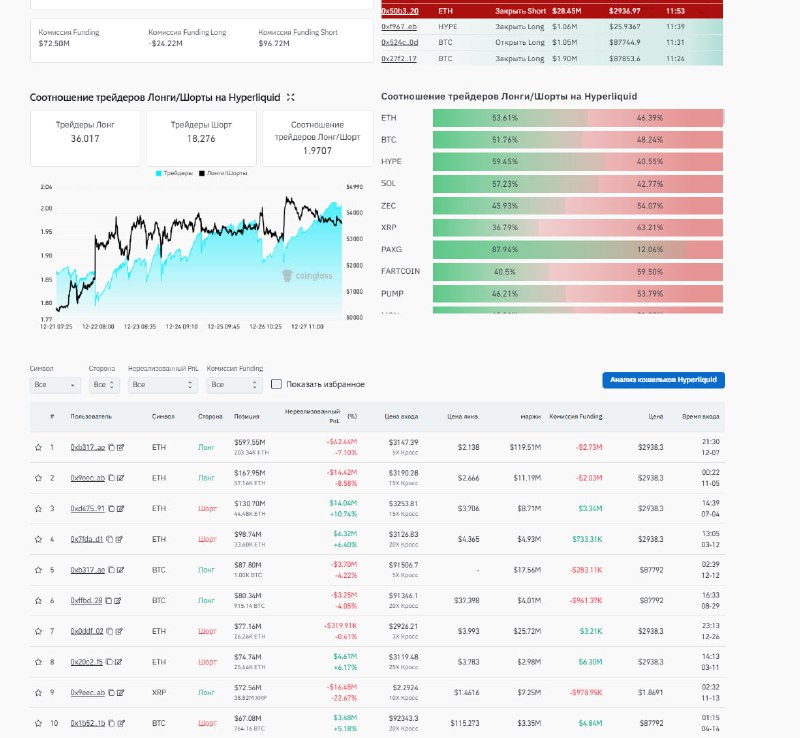Expand 'Нереализованный PnL' filter dropdown

[165, 384]
